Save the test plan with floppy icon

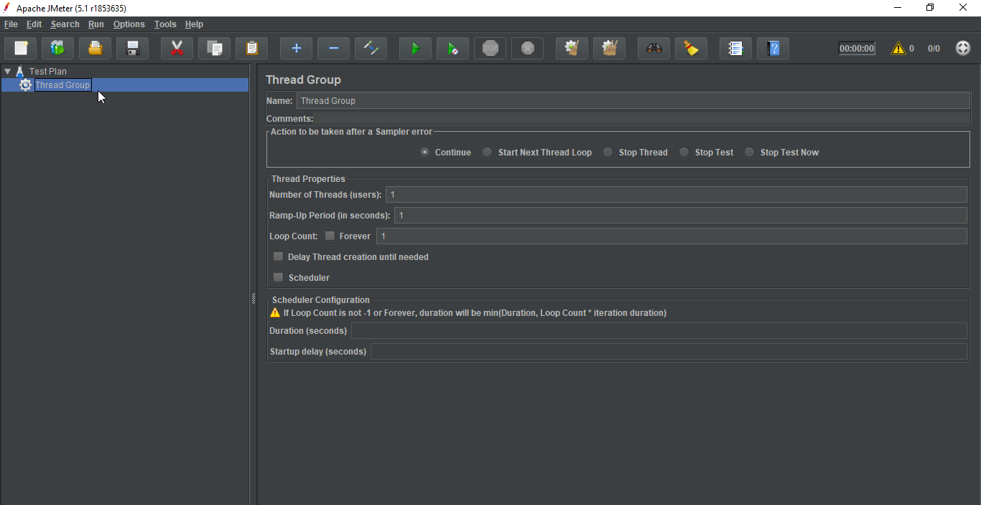[133, 48]
